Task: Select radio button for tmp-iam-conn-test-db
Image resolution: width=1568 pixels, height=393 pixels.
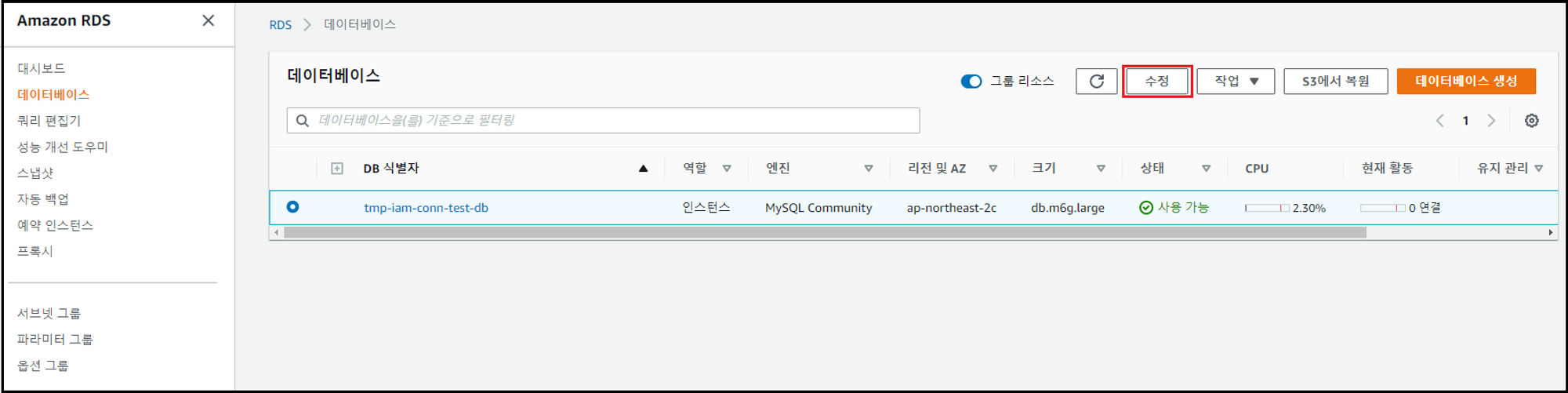Action: [292, 207]
